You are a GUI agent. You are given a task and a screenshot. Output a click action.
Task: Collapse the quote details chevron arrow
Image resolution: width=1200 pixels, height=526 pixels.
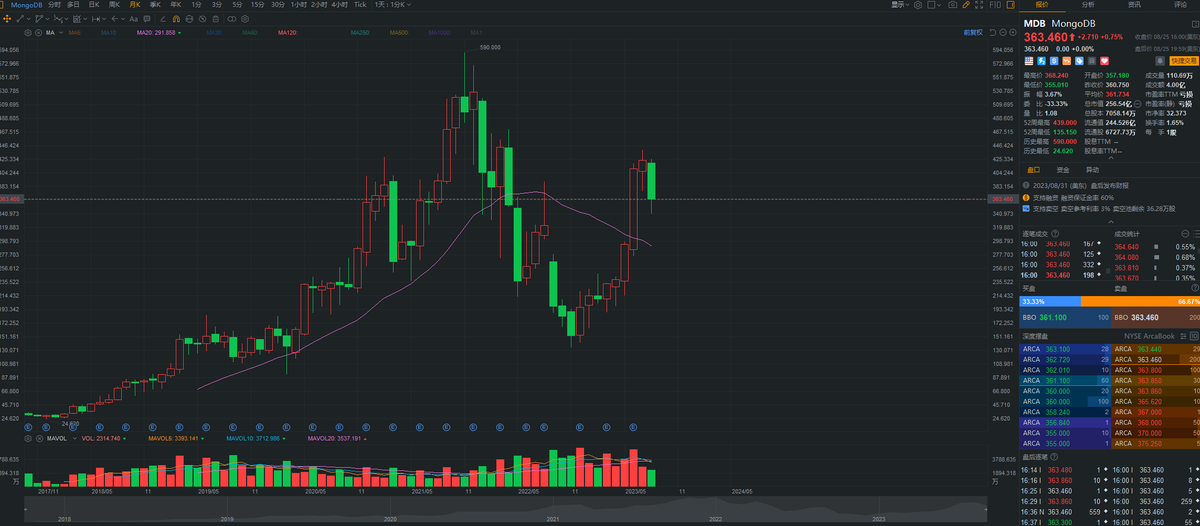point(1111,157)
